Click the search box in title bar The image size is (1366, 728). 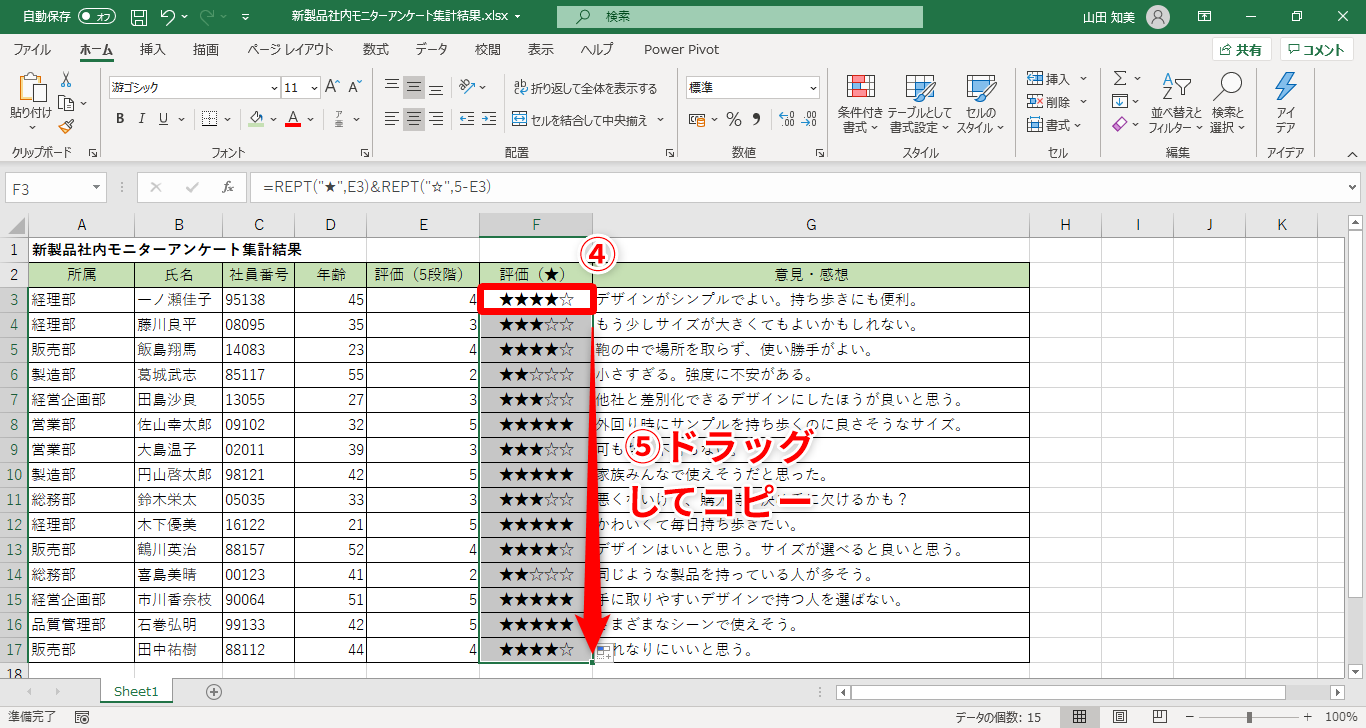(x=740, y=17)
